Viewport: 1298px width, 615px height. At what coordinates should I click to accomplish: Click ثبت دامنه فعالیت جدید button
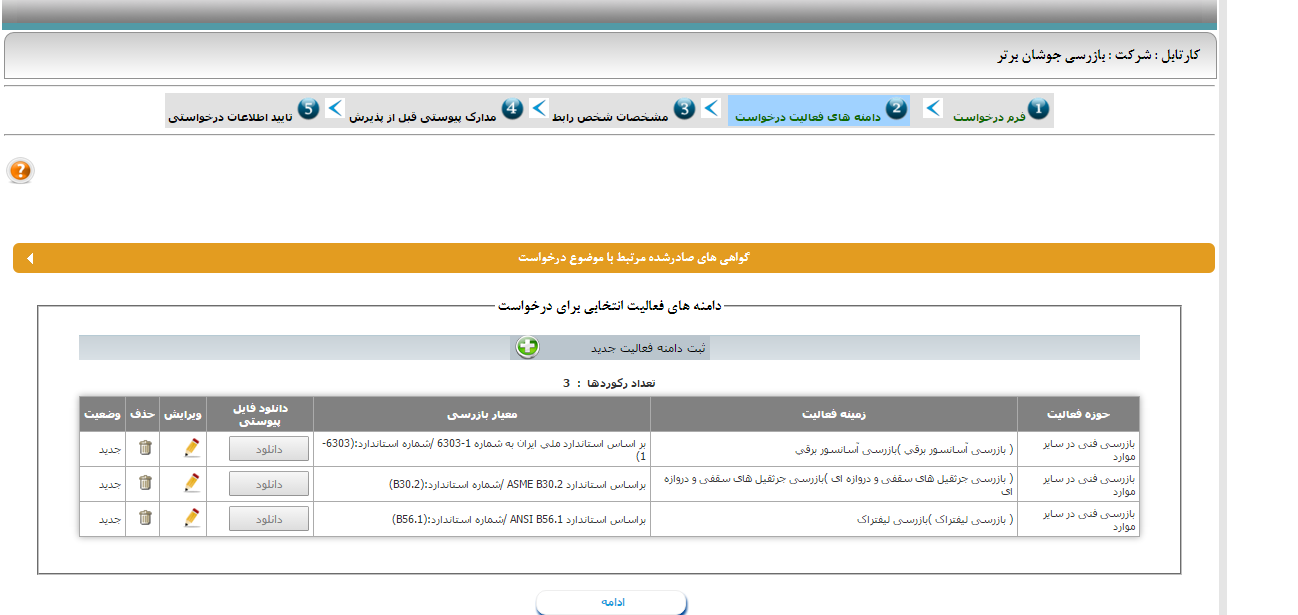coord(610,348)
